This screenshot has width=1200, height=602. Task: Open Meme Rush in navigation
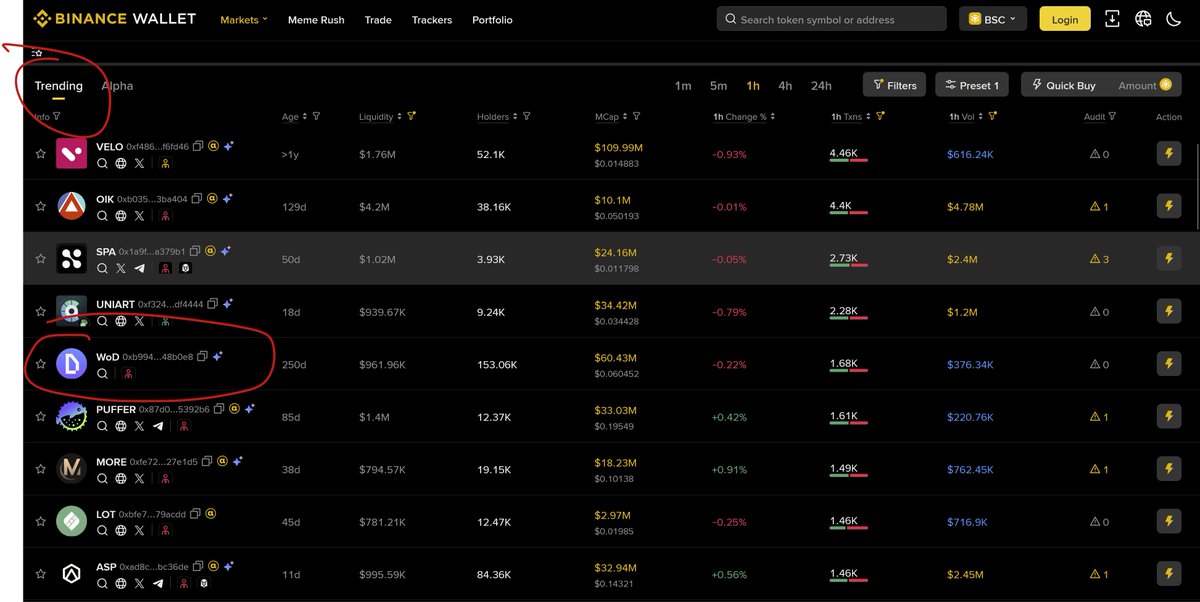click(x=316, y=20)
